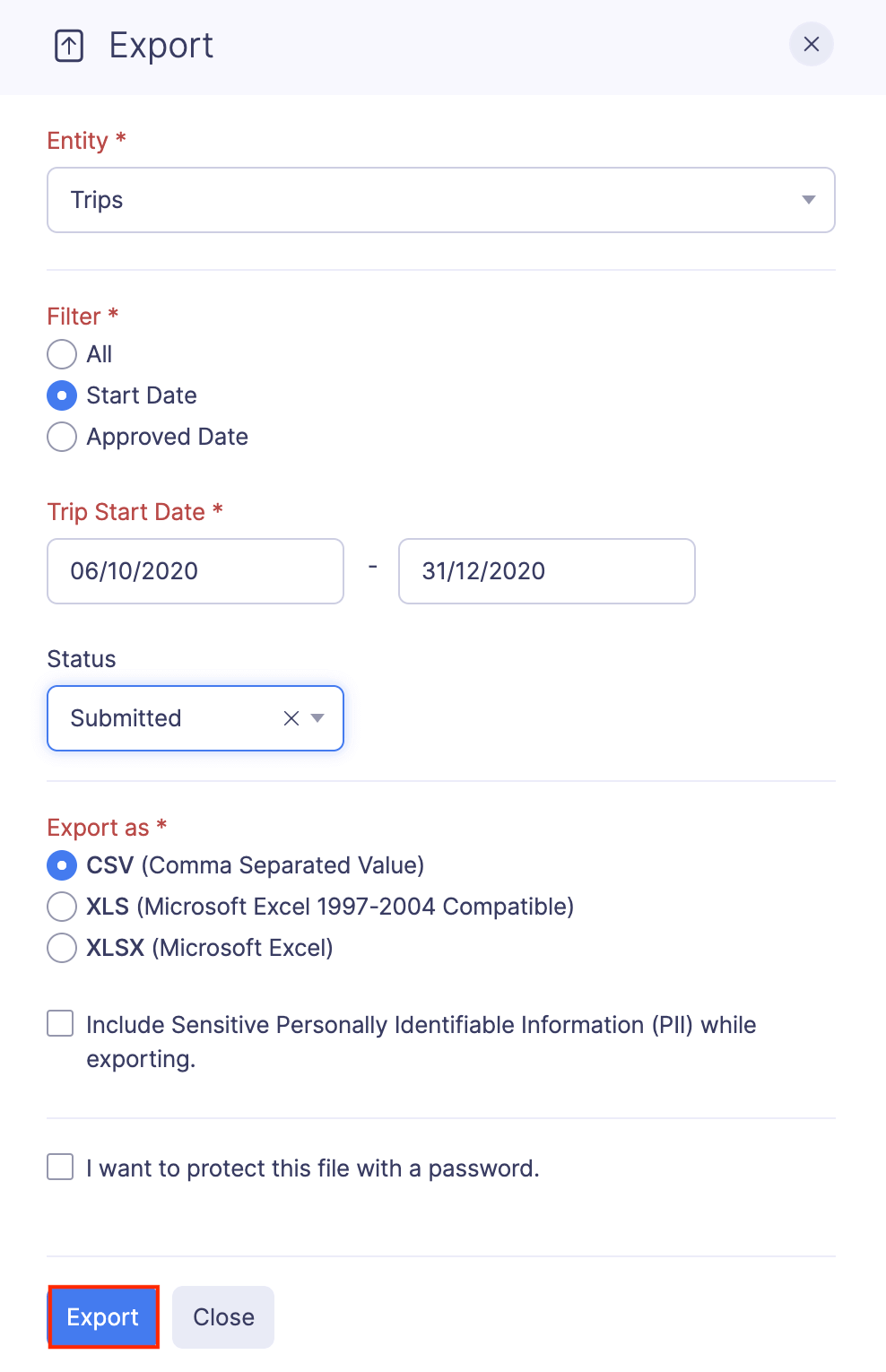The width and height of the screenshot is (886, 1372).
Task: Pick XLSX Microsoft Excel format
Action: pos(62,948)
